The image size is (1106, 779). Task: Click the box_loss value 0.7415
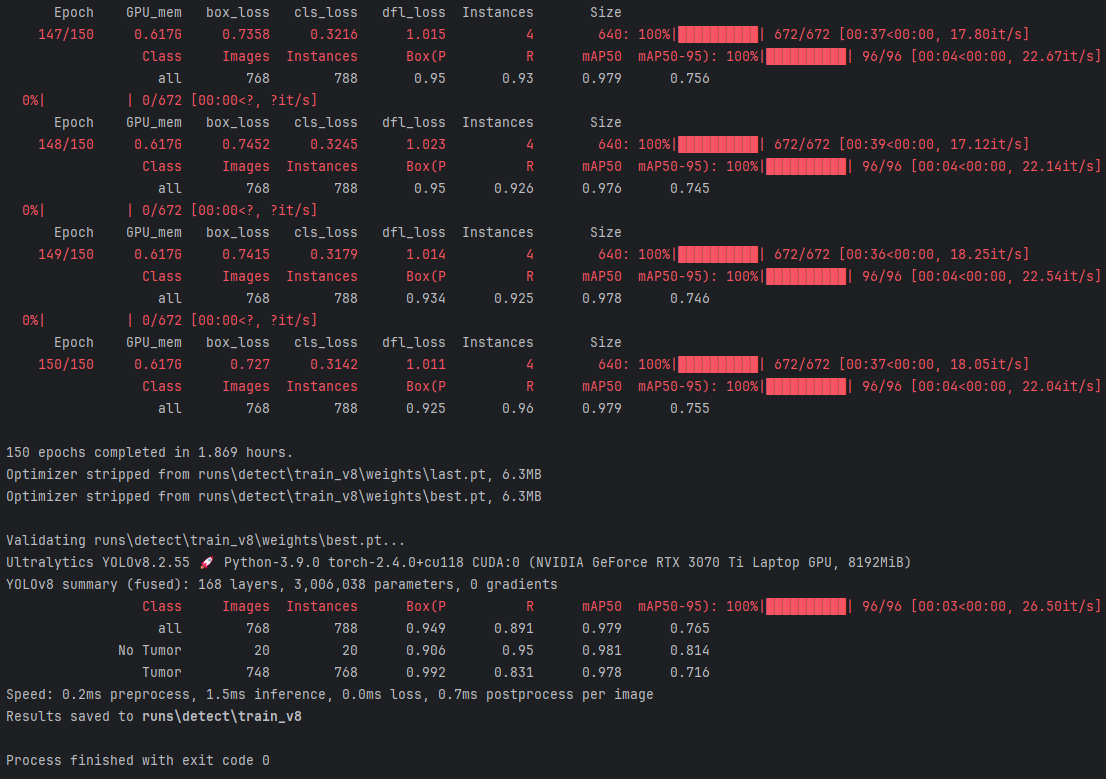[x=245, y=255]
